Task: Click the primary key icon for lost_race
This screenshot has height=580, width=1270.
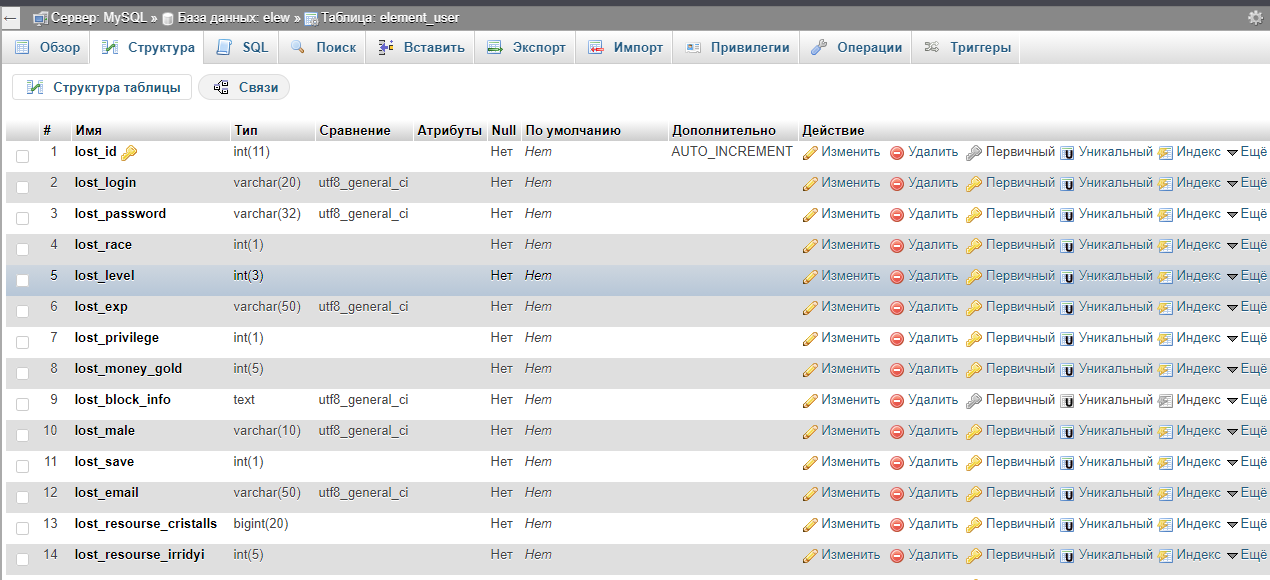Action: point(974,246)
